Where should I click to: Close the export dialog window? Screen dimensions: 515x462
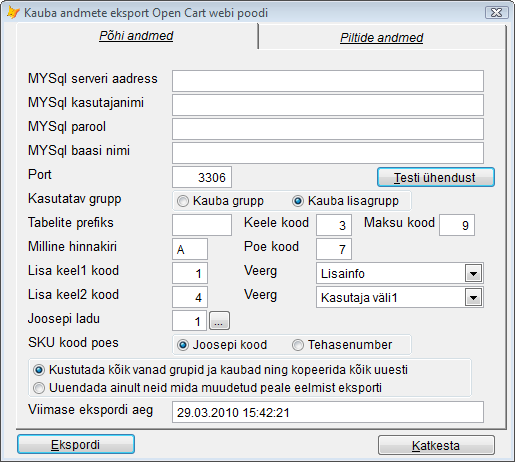tap(497, 13)
